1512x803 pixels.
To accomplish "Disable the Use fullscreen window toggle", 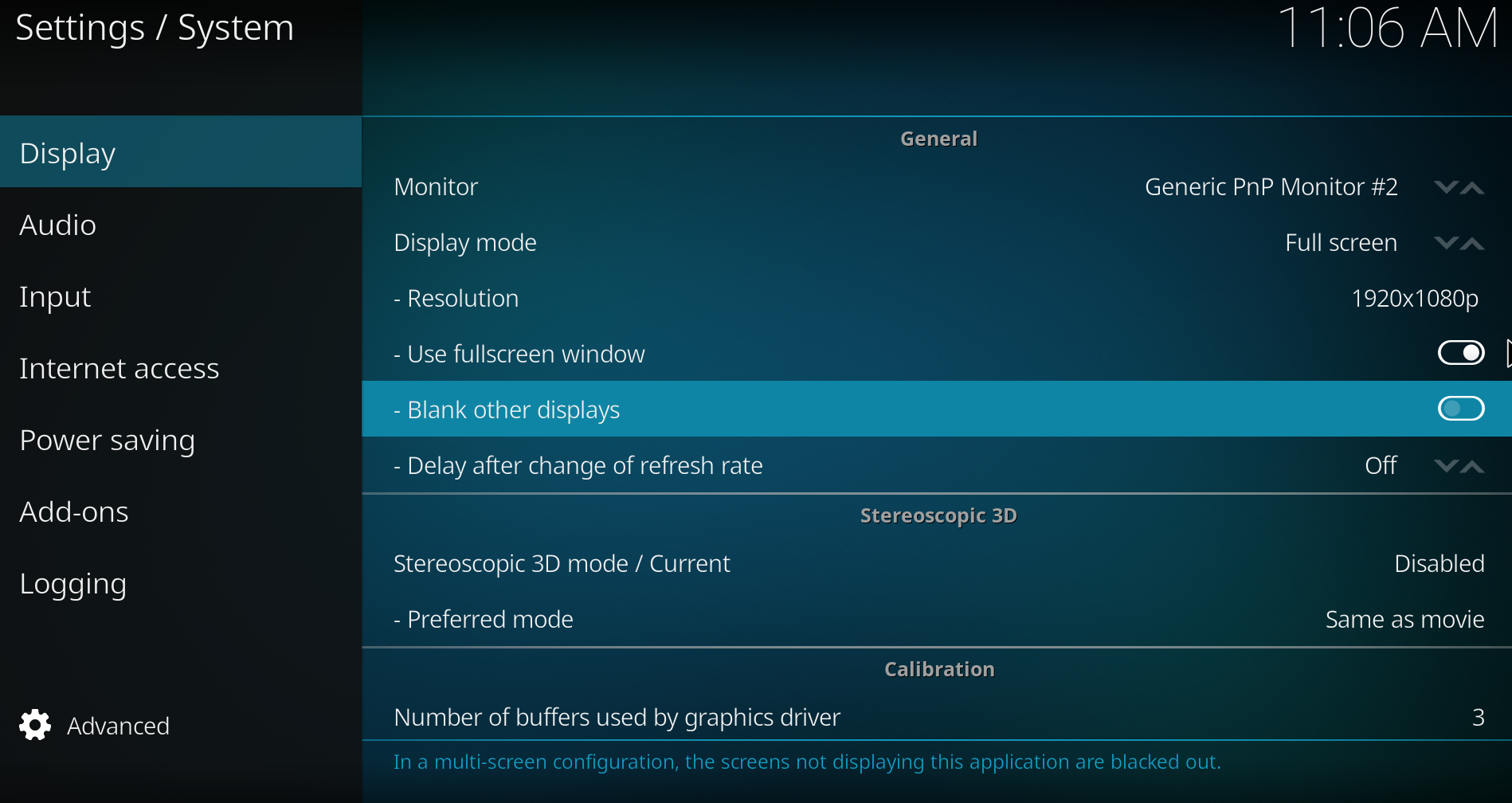I will [x=1461, y=353].
